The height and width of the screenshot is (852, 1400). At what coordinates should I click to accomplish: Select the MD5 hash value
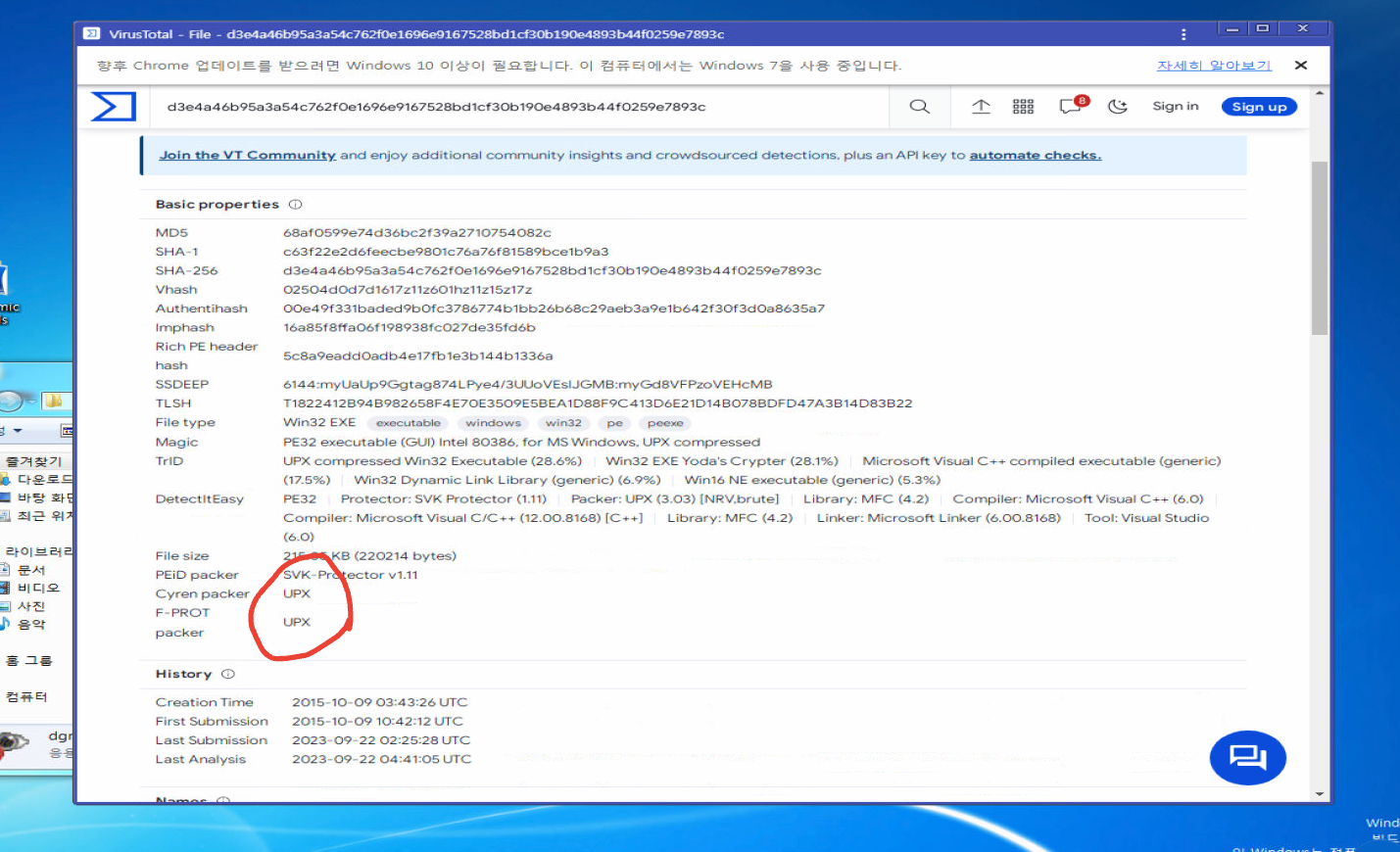click(x=417, y=233)
